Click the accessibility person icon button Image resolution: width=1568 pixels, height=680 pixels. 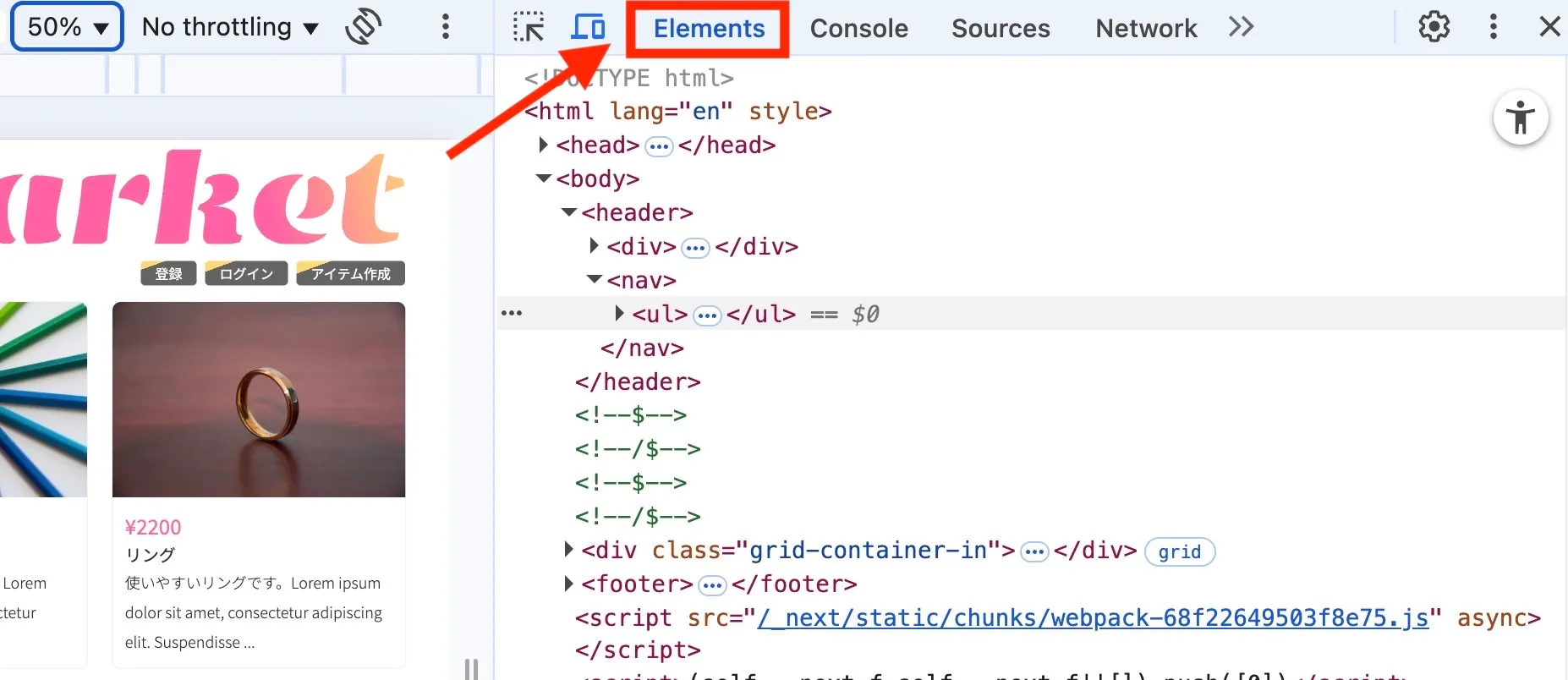tap(1520, 118)
